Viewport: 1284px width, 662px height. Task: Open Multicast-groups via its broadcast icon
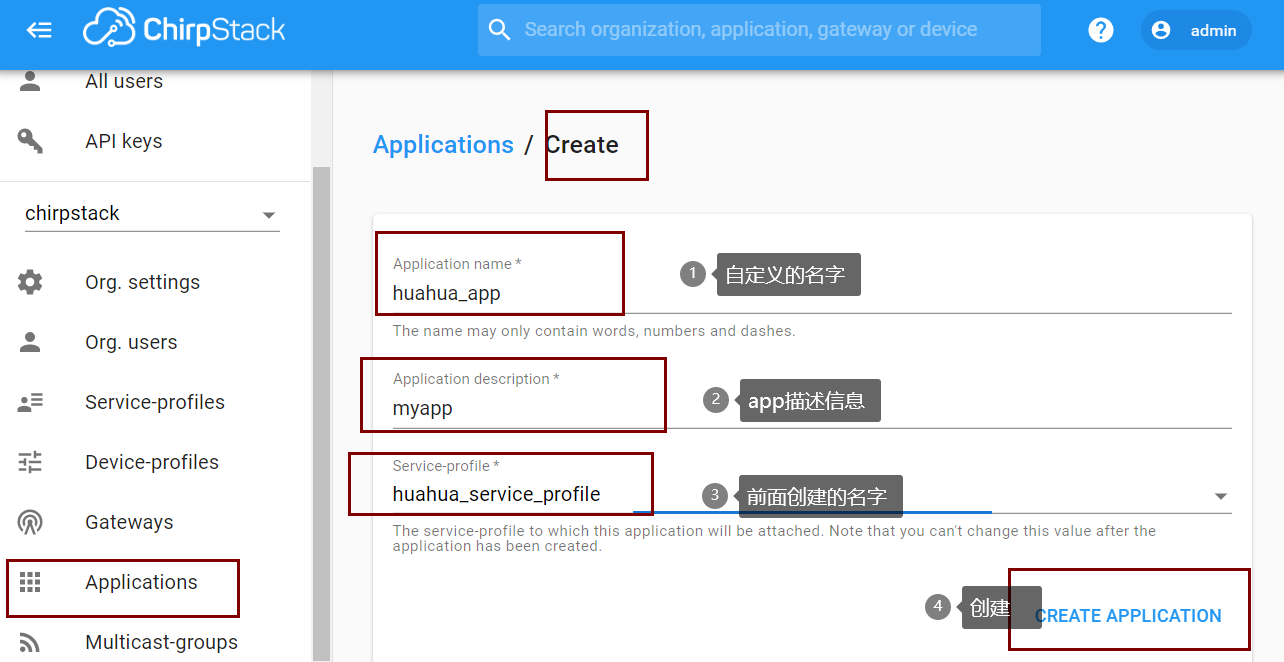point(30,641)
